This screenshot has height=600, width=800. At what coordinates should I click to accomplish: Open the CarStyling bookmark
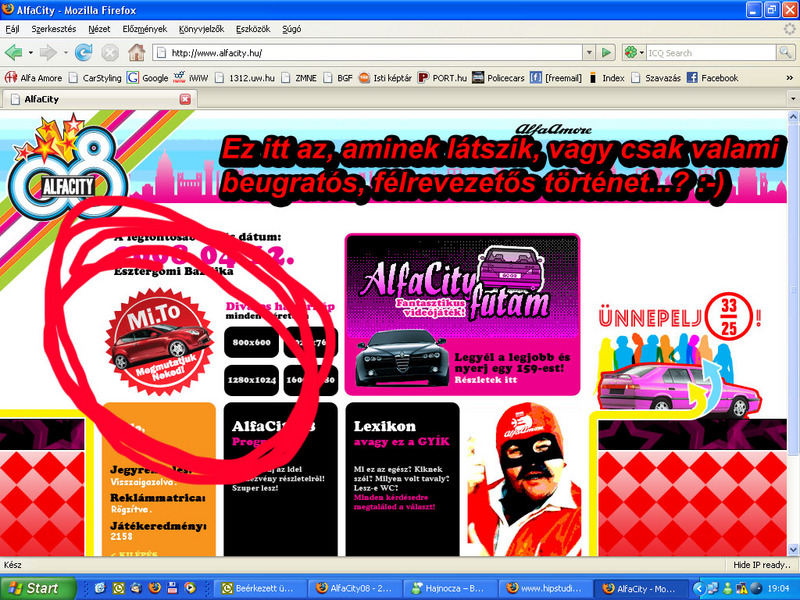point(95,78)
